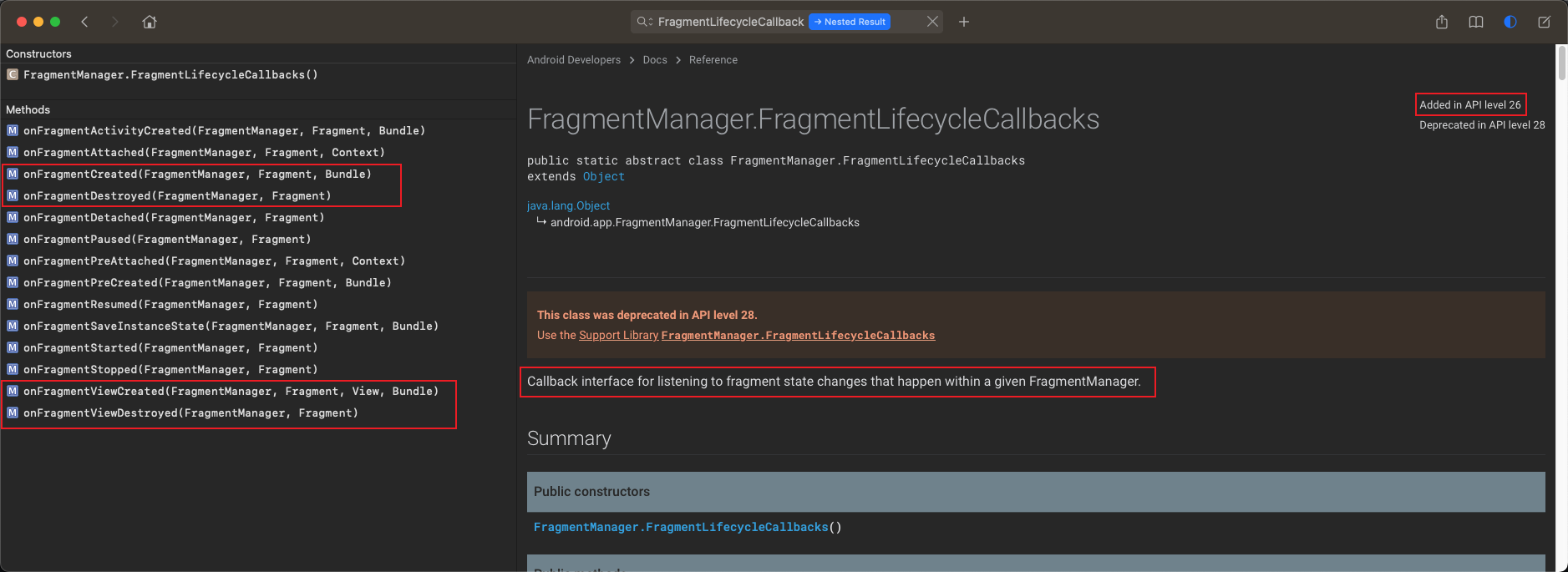1568x572 pixels.
Task: Open the java.lang.Object link
Action: (568, 205)
